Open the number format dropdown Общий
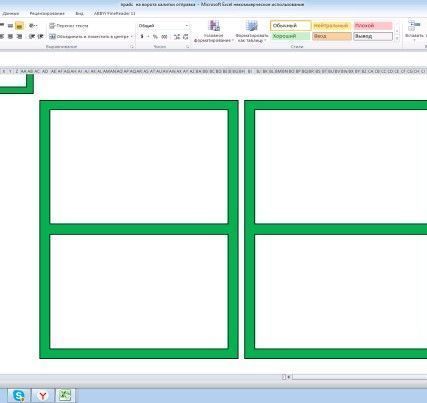 click(x=163, y=26)
